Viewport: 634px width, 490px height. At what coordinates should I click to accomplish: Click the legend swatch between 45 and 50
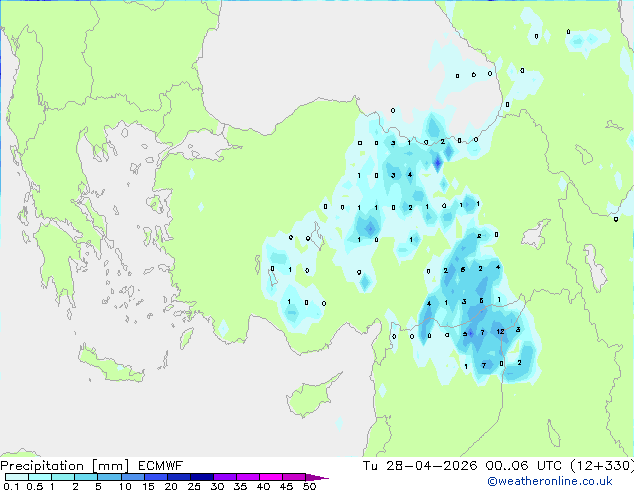[294, 477]
